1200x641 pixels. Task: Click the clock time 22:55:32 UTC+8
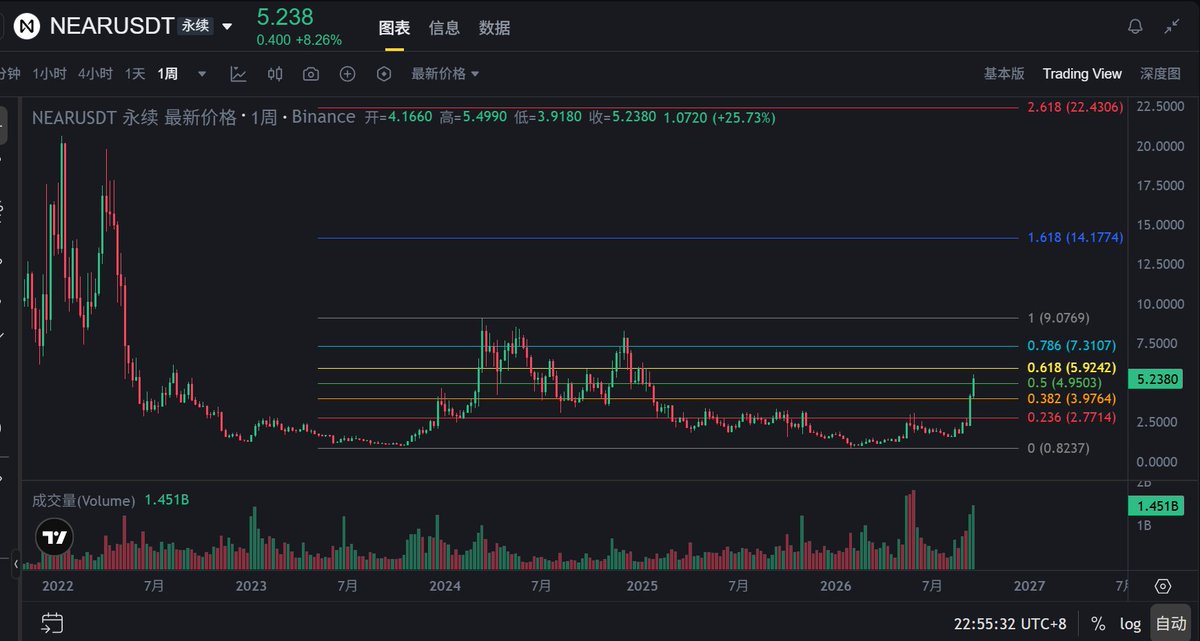pos(1012,623)
